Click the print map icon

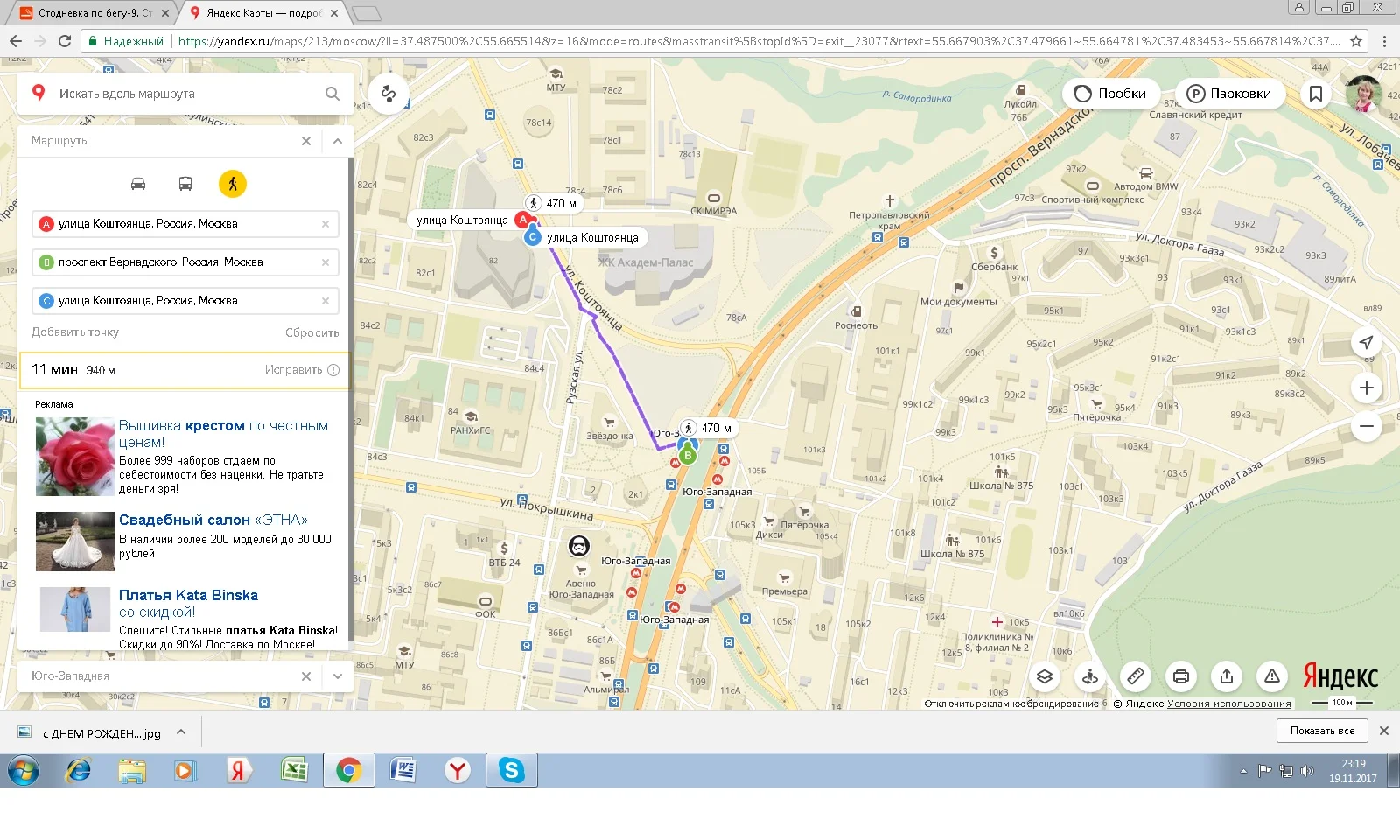click(1181, 675)
